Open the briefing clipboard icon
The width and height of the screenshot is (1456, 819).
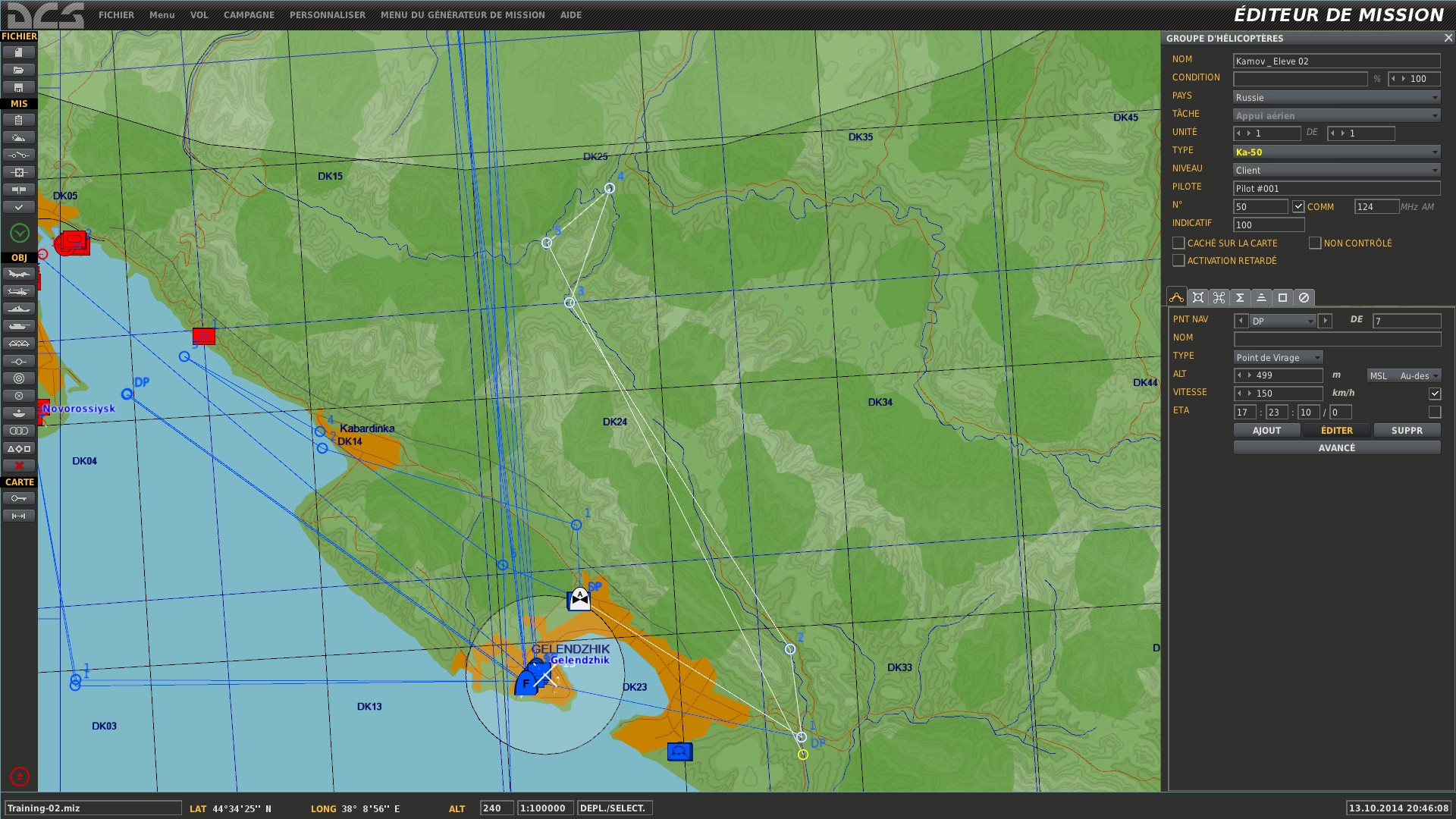tap(19, 120)
